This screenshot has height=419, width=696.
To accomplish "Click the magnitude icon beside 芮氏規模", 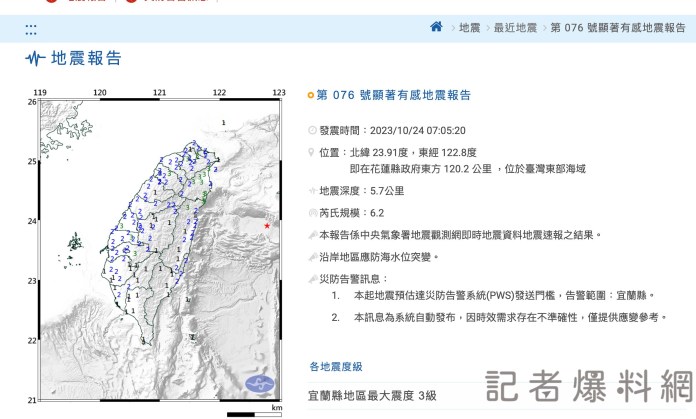I will click(312, 213).
